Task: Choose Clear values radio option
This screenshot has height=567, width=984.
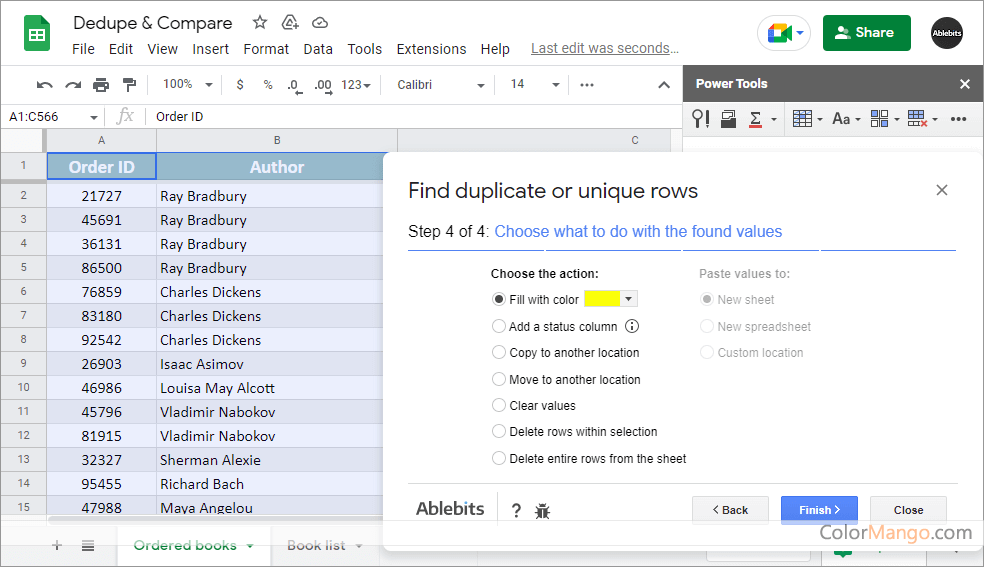Action: click(499, 406)
